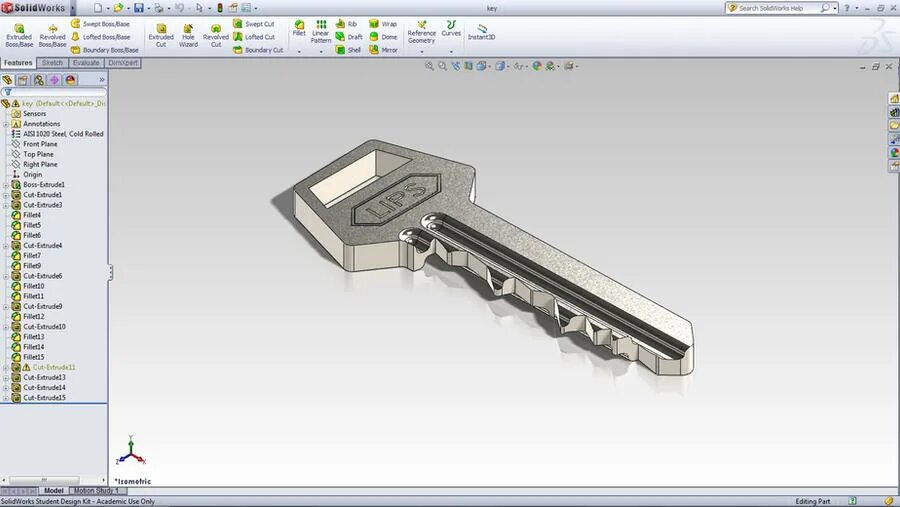Select the Origin item in the tree
Image resolution: width=900 pixels, height=507 pixels.
coord(32,175)
